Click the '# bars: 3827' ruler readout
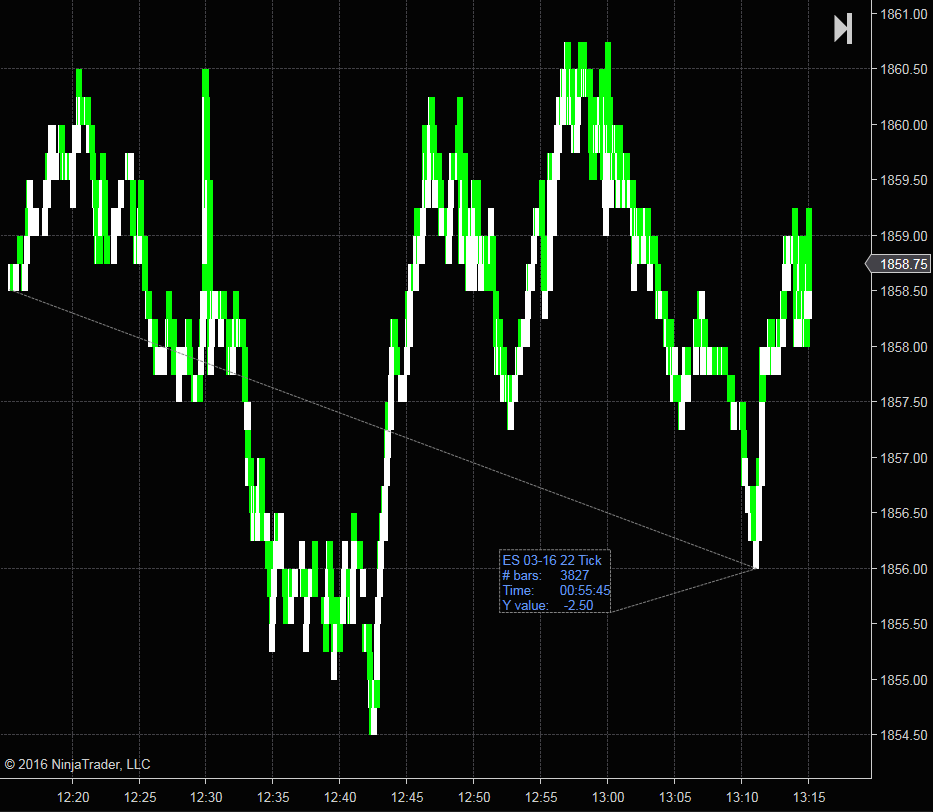 (546, 575)
